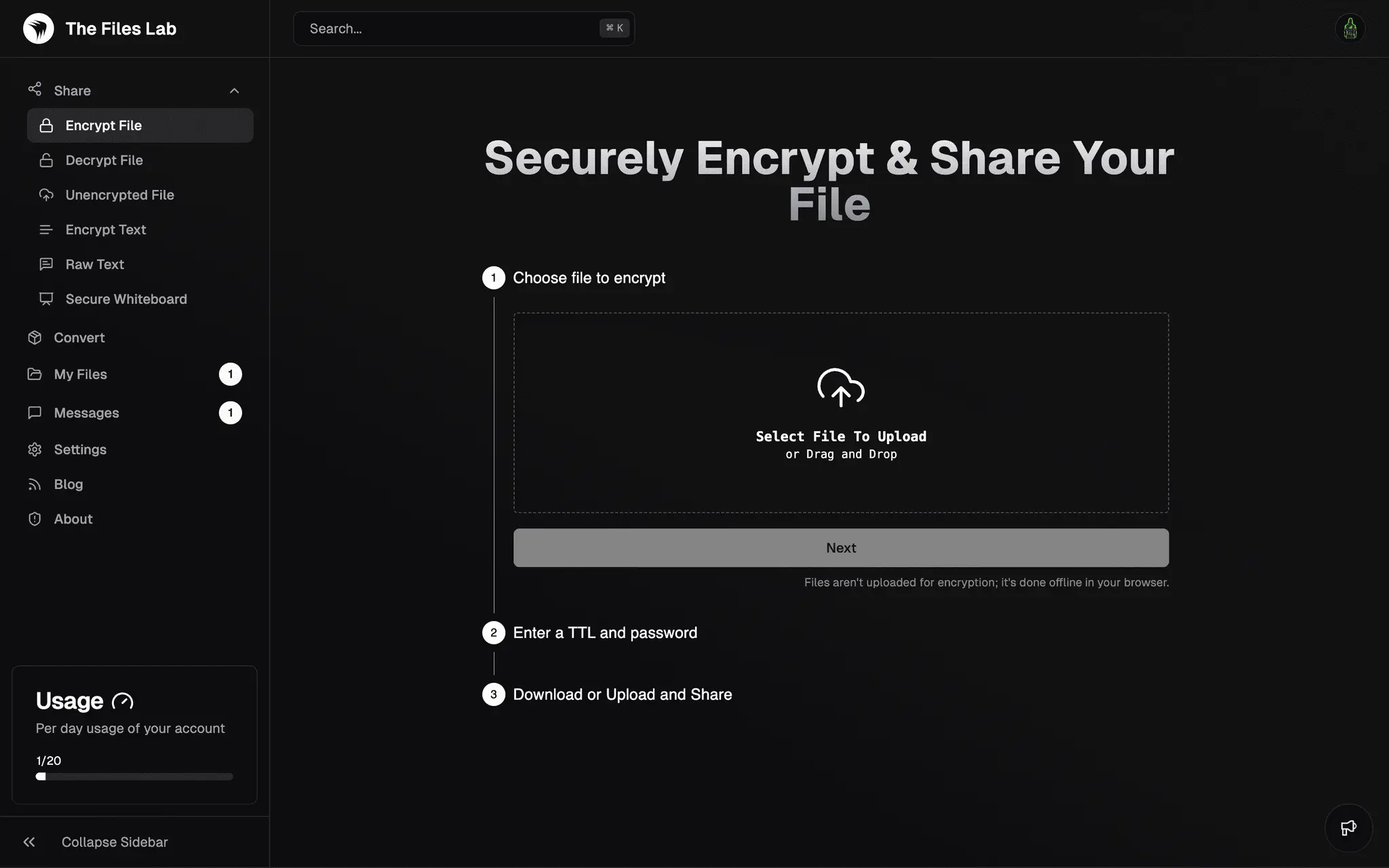Select the Decrypt File option
1389x868 pixels.
click(x=104, y=159)
